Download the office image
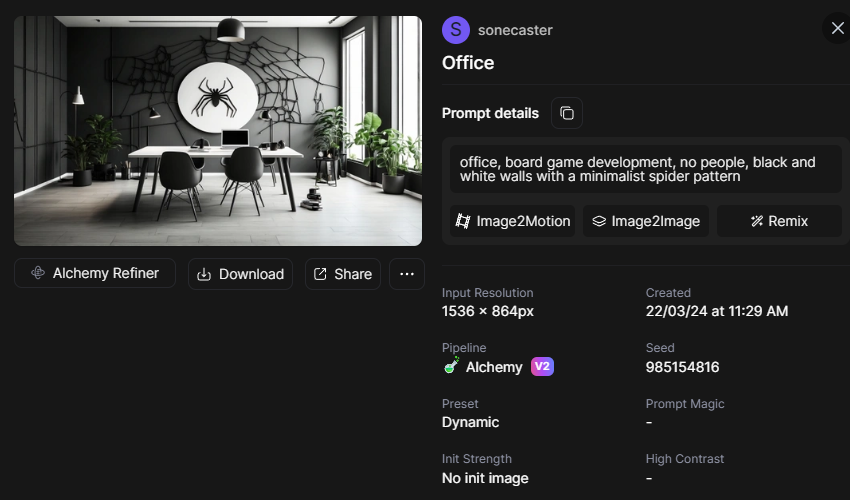The image size is (850, 500). [x=240, y=274]
